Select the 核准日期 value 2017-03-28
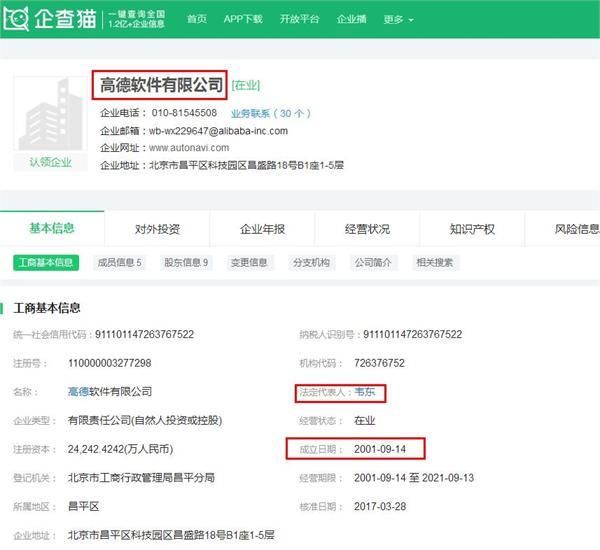 (380, 506)
